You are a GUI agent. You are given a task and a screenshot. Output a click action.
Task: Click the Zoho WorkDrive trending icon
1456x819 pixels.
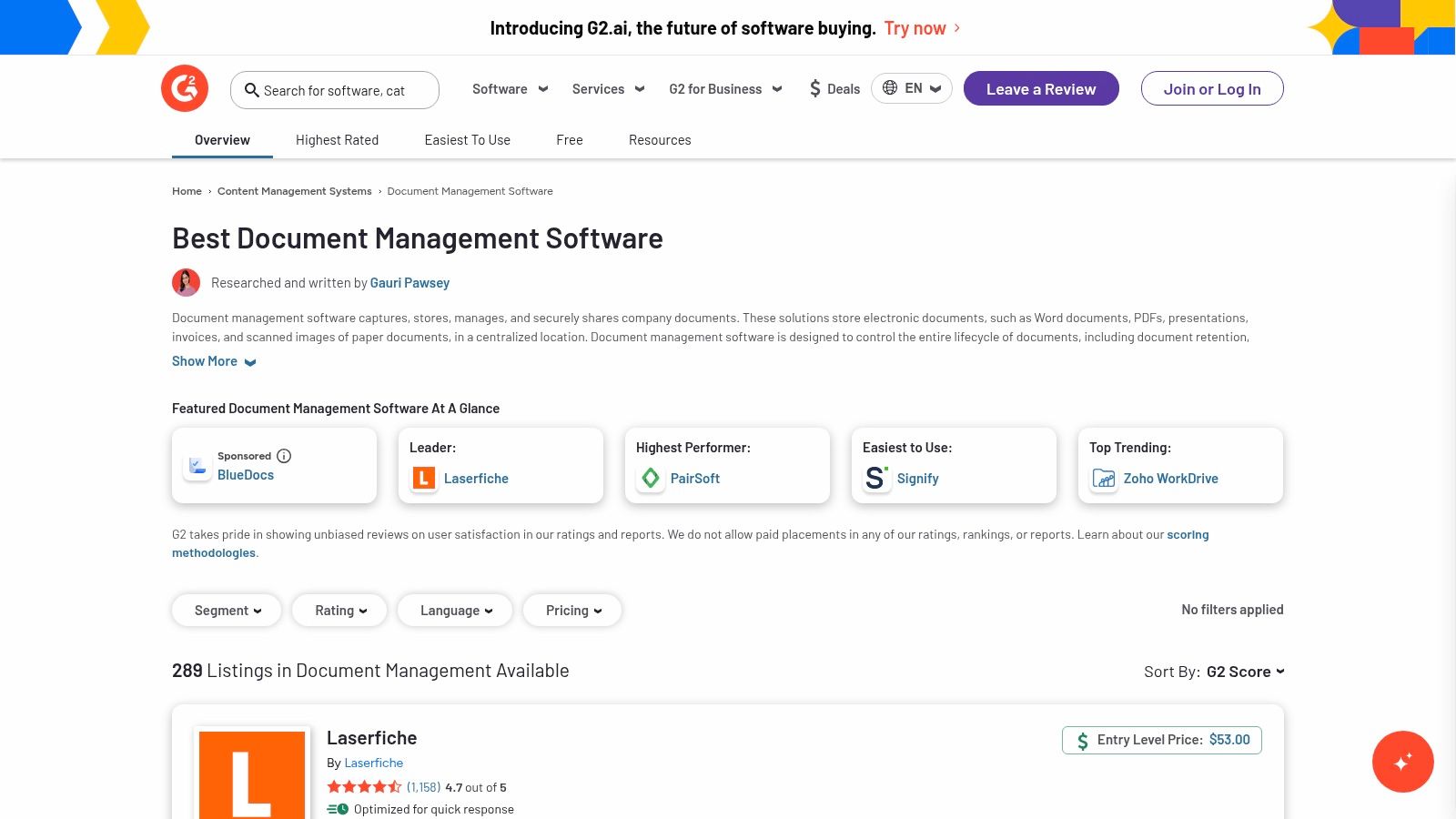(1103, 478)
